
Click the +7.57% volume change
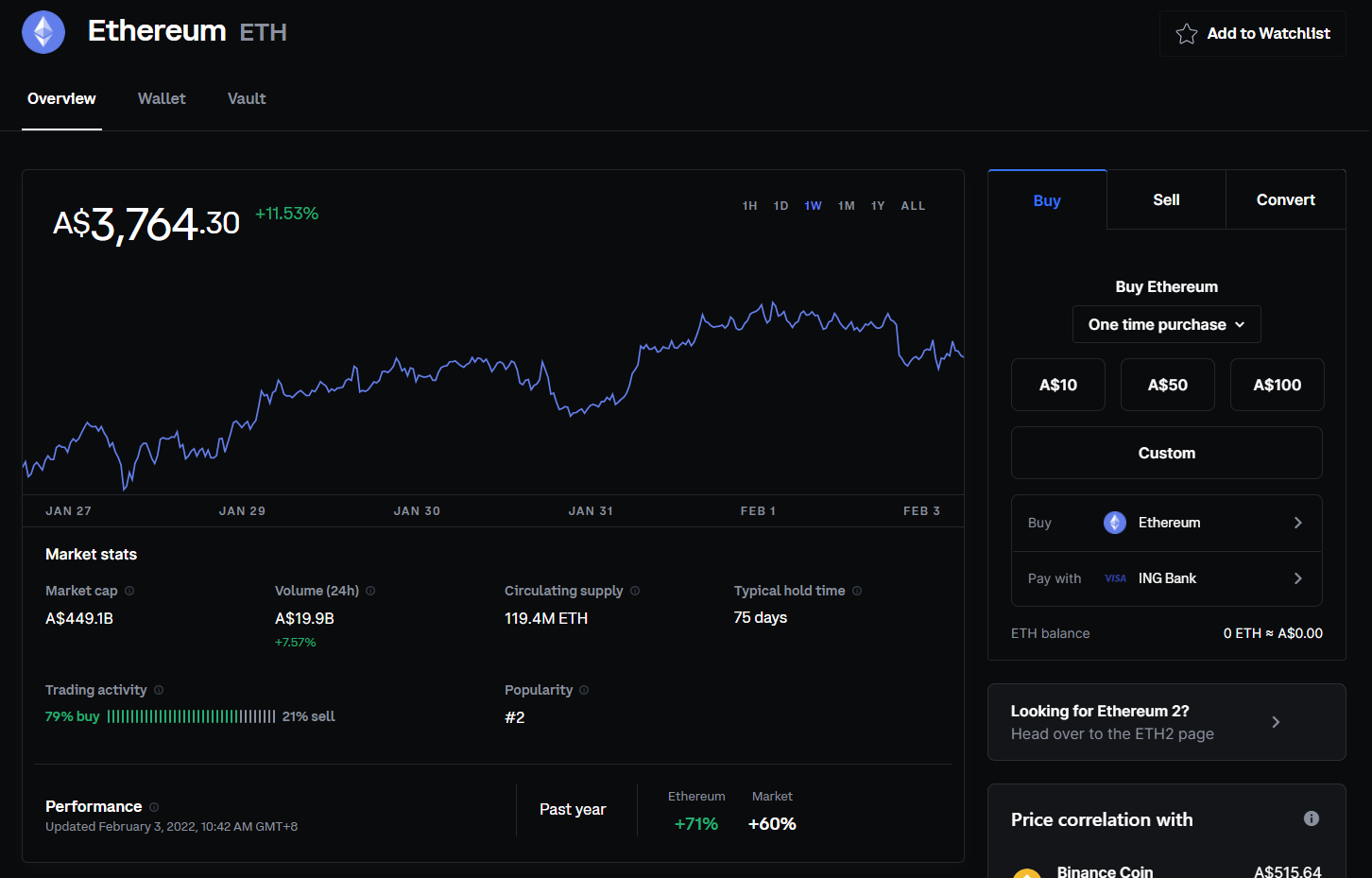click(296, 643)
